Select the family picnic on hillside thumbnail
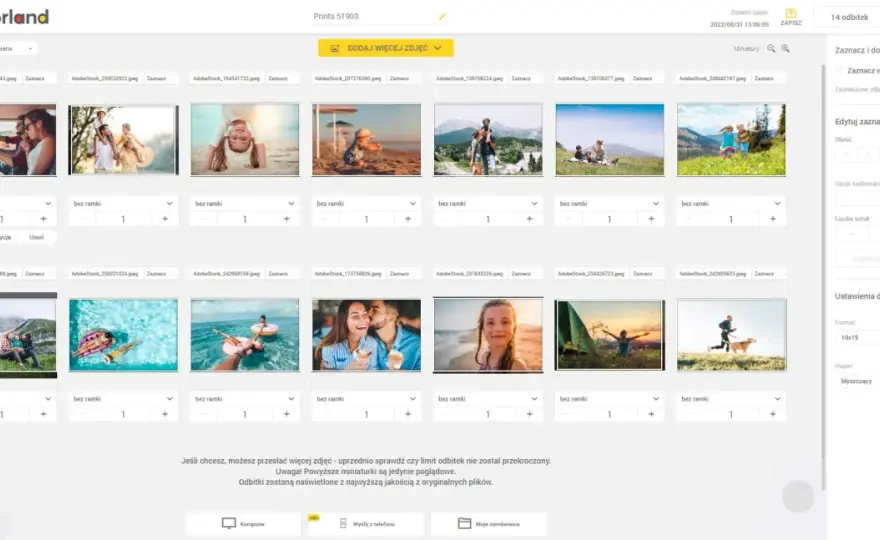This screenshot has height=540, width=880. tap(609, 140)
